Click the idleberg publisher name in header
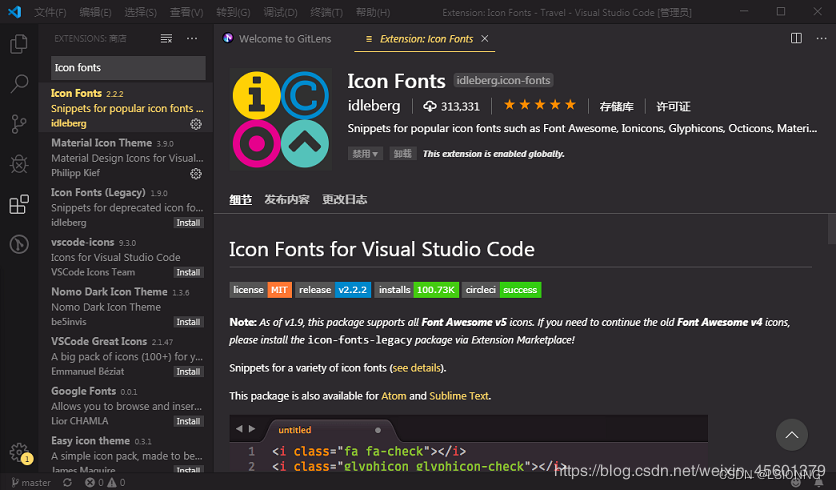Viewport: 836px width, 490px height. pos(374,106)
